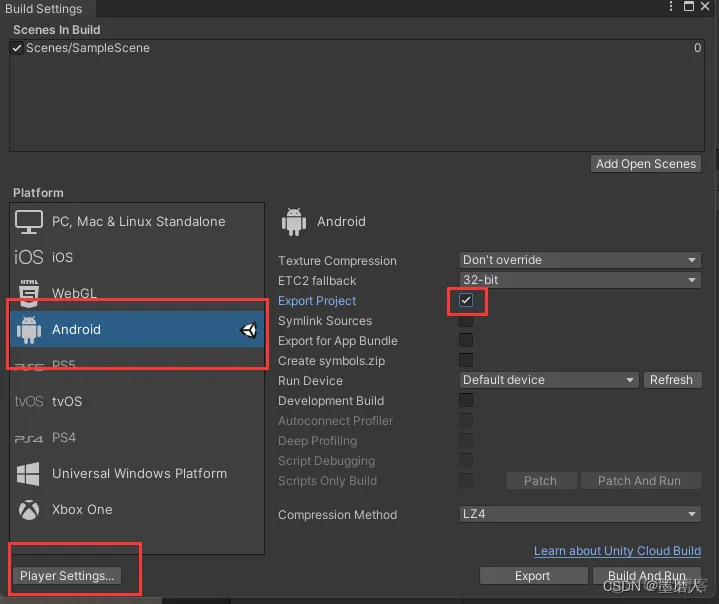Open Texture Compression dropdown
This screenshot has width=719, height=604.
click(x=580, y=260)
